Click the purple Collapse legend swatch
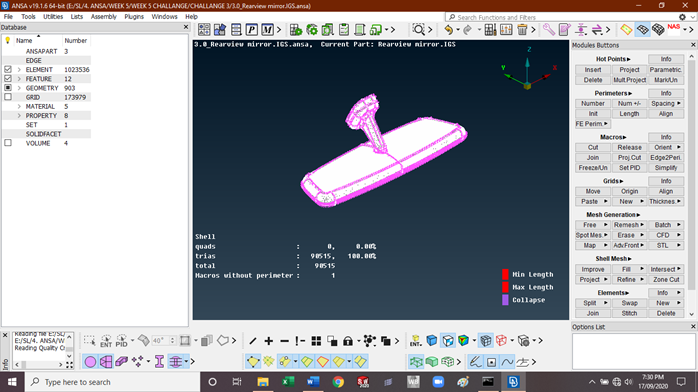The image size is (698, 392). [x=505, y=300]
